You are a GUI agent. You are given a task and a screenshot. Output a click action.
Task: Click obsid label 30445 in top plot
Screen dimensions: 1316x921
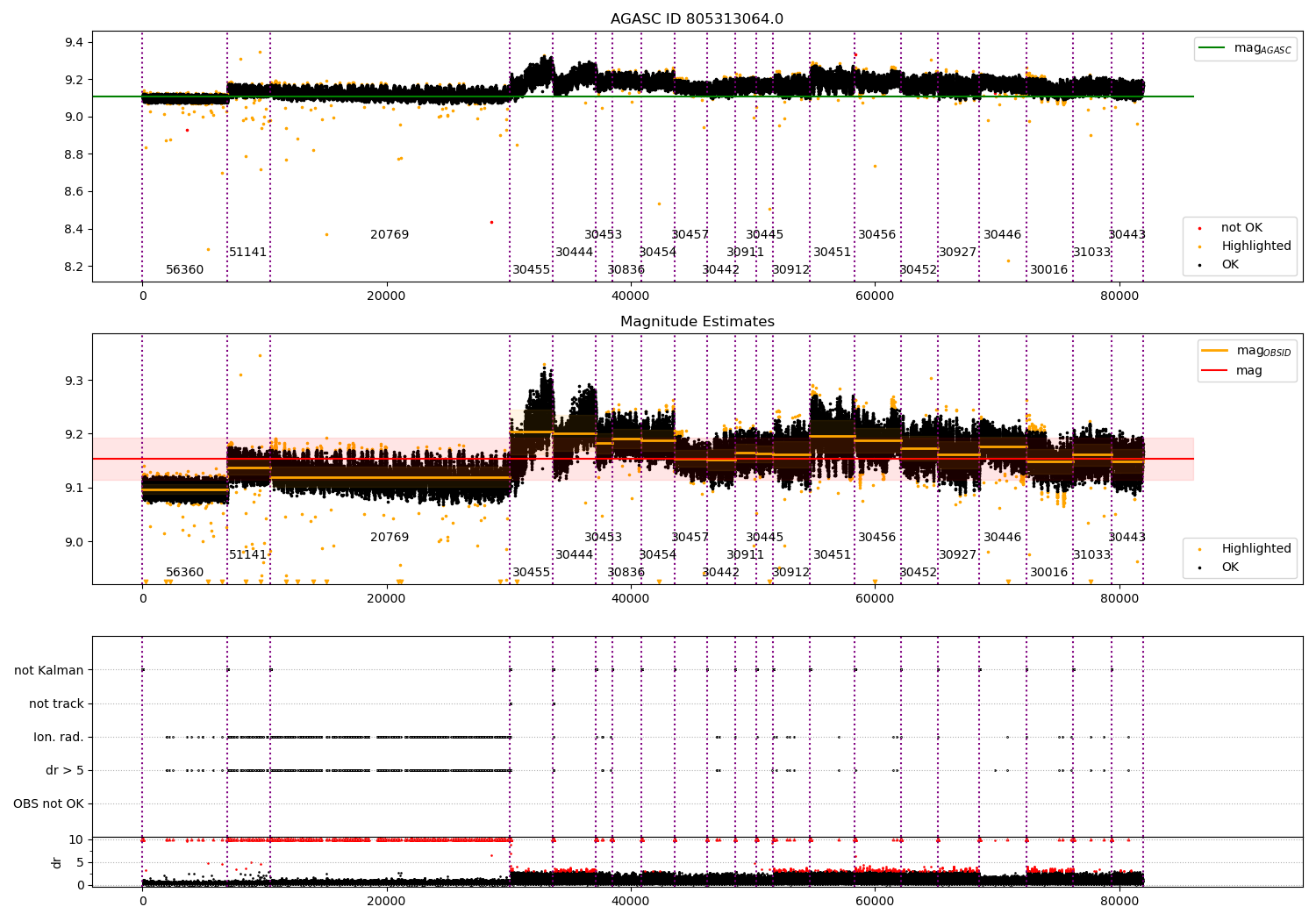click(x=764, y=235)
